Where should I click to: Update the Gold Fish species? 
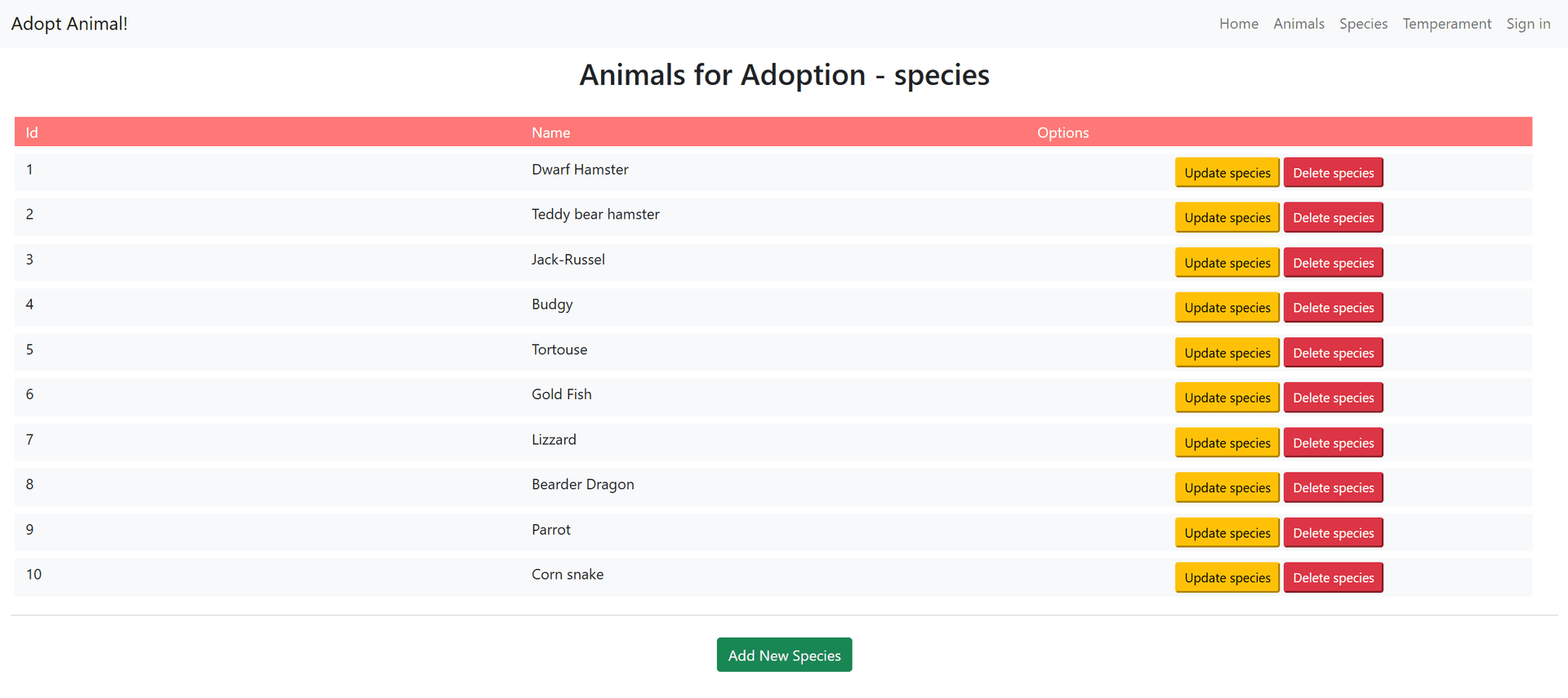(1227, 398)
